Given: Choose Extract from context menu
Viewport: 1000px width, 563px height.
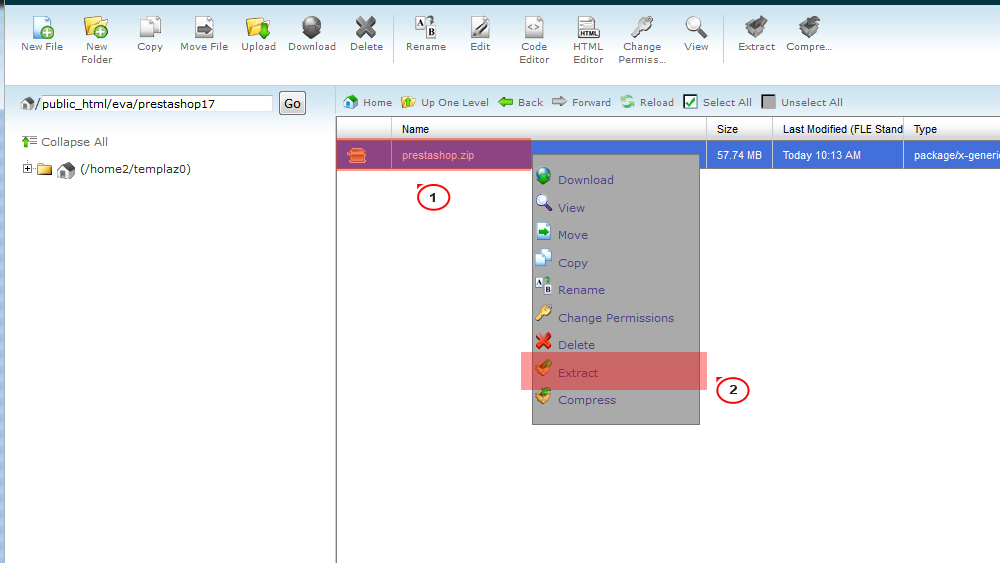Looking at the screenshot, I should (x=578, y=372).
